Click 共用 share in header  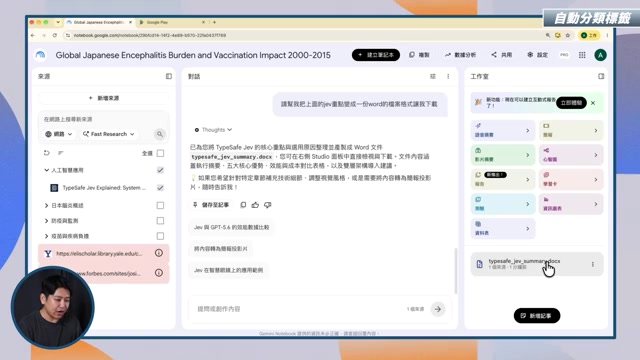coord(502,55)
